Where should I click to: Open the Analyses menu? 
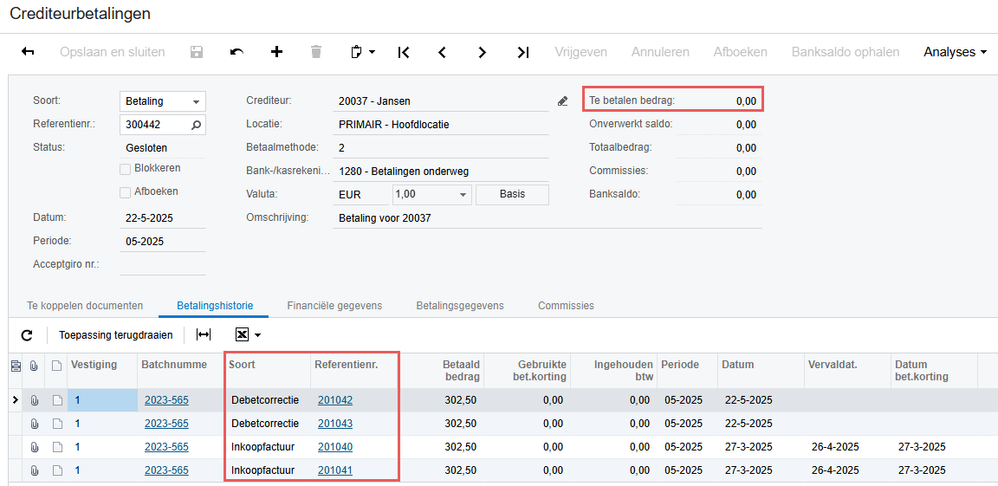coord(955,52)
